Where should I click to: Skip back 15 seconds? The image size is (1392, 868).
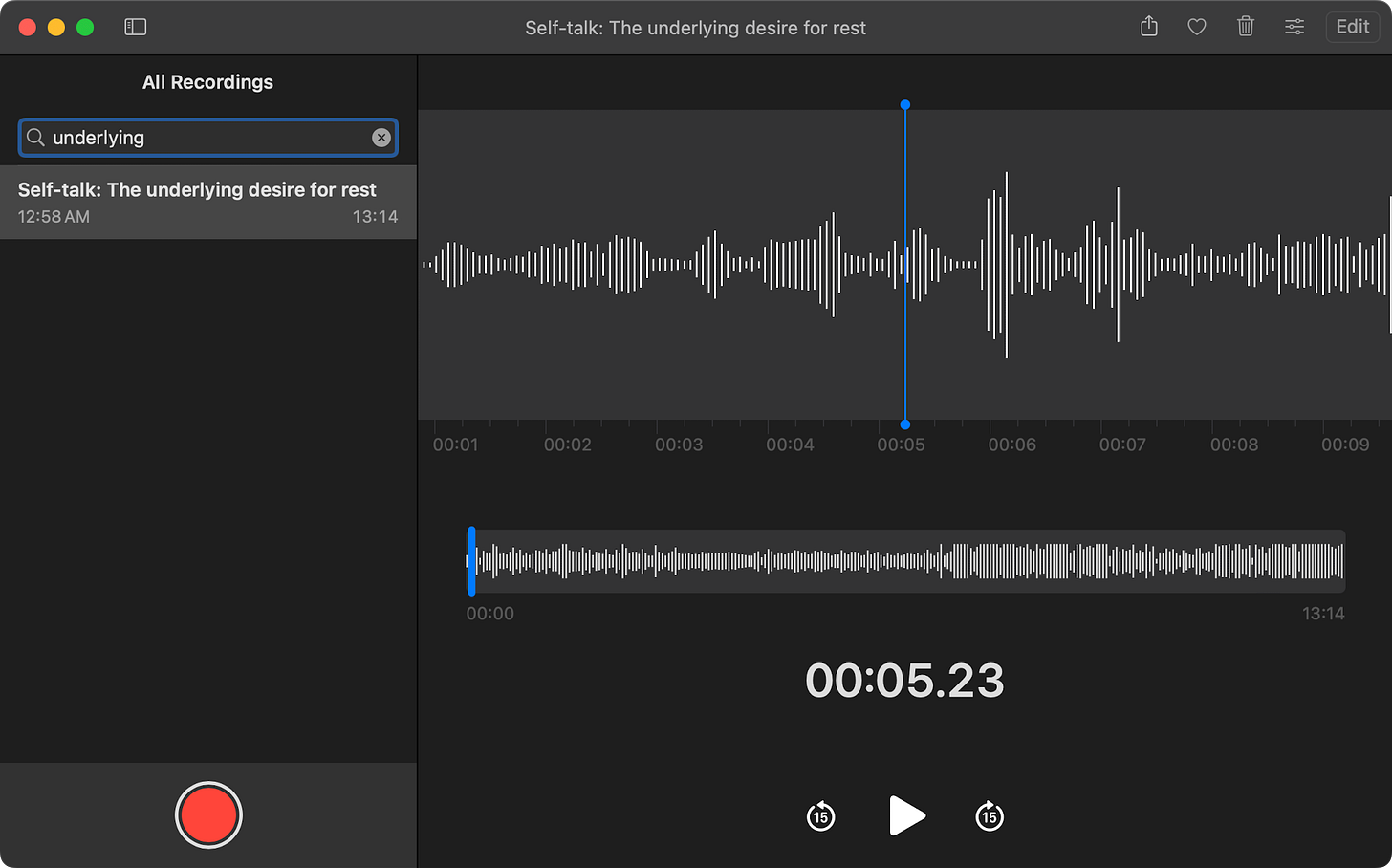(x=820, y=816)
